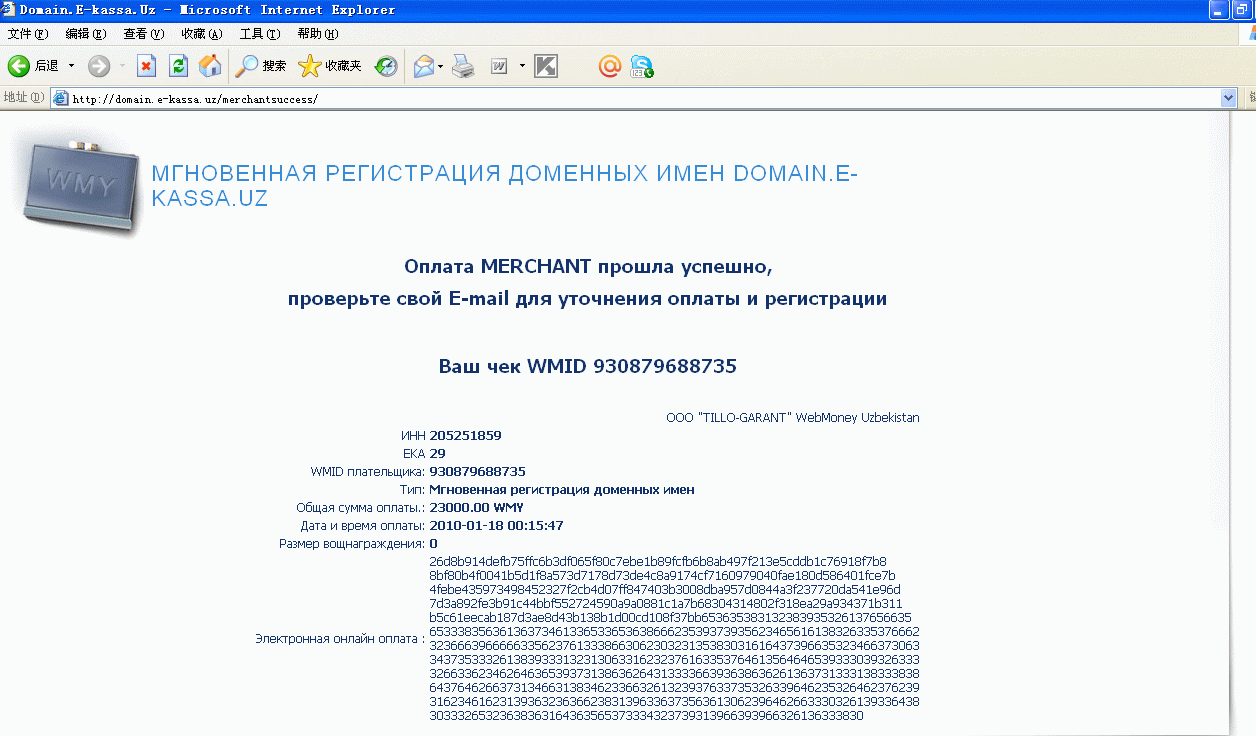Click the 'Размер вощнаграждения' label

(x=353, y=544)
